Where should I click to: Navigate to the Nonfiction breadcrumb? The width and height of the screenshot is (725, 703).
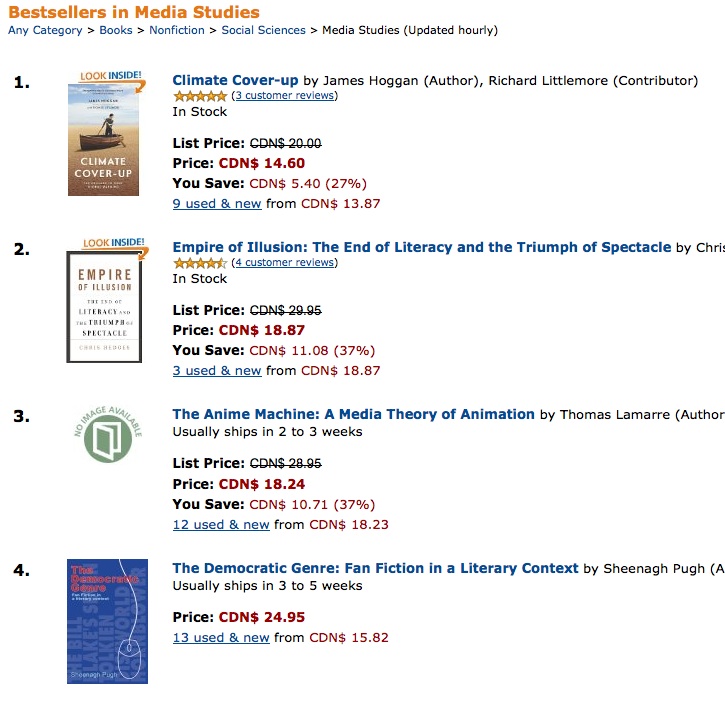[177, 30]
